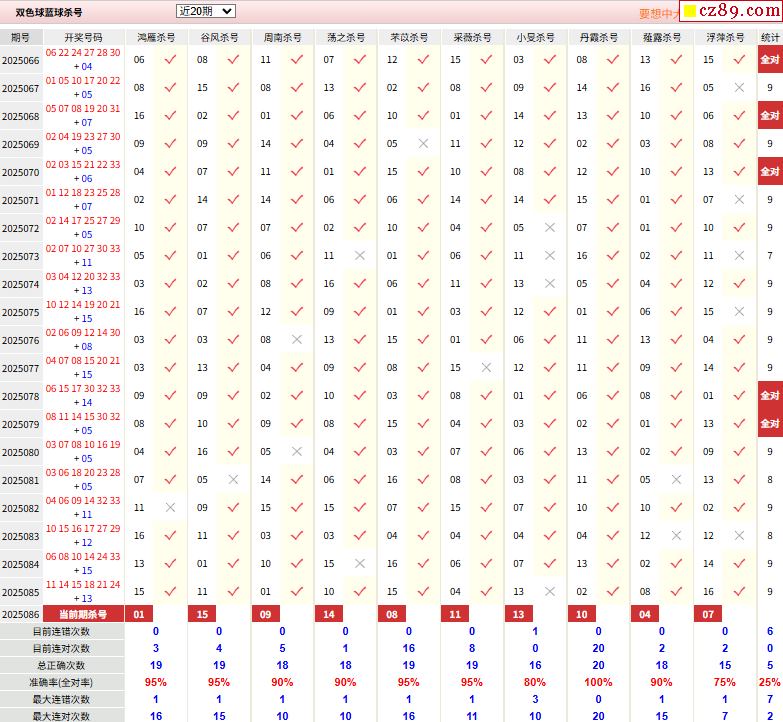The width and height of the screenshot is (783, 722).
Task: Click the red 15 badge under 谷风 in row 2025086
Action: 202,614
